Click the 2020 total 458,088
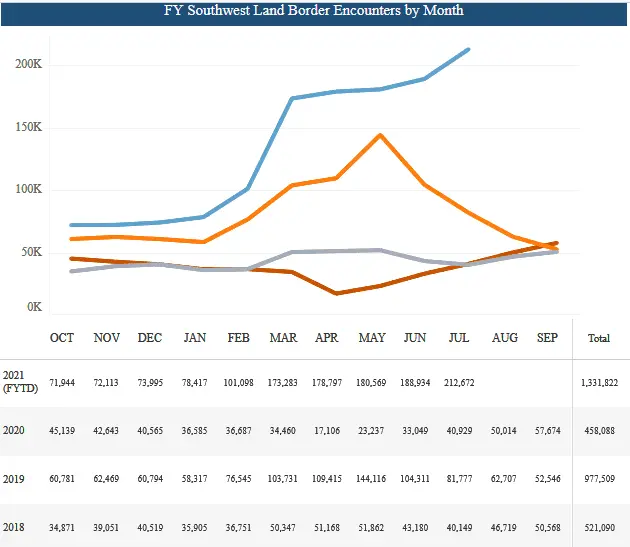Viewport: 630px width, 547px height. [x=599, y=431]
